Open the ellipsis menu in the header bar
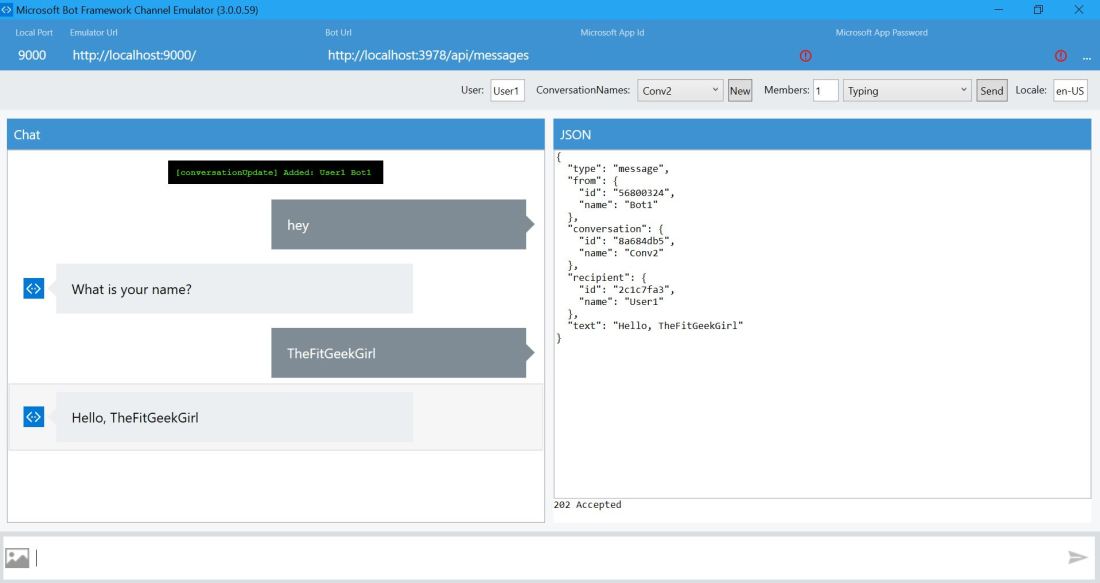The width and height of the screenshot is (1100, 583). coord(1085,55)
